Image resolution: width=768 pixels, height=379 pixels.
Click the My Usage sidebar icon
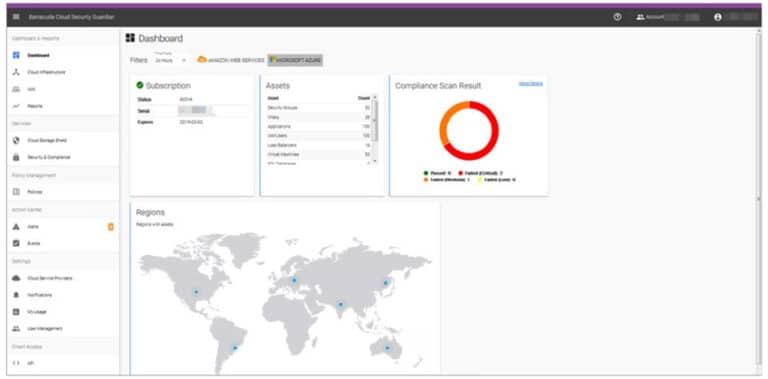tap(16, 312)
